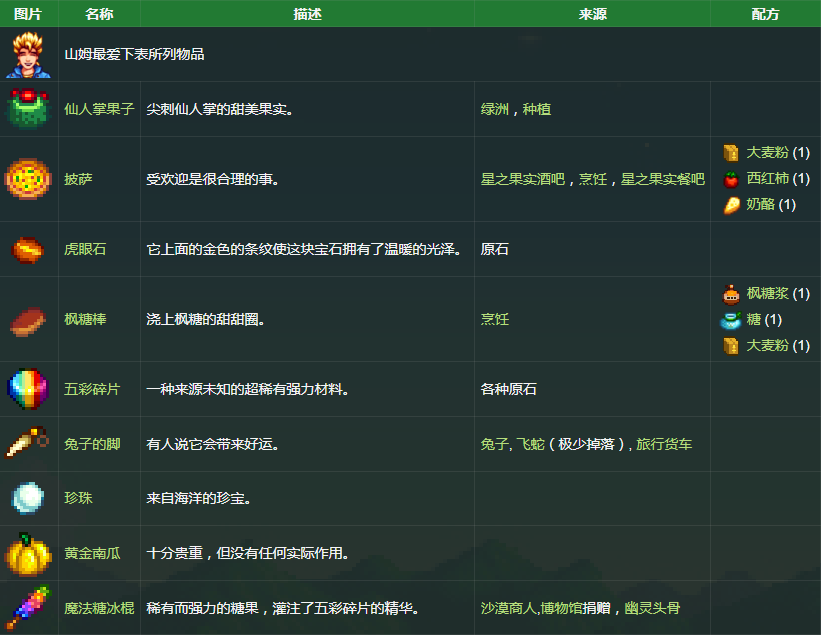
Task: Open the 魔法糖冰棍 item link
Action: pyautogui.click(x=99, y=608)
